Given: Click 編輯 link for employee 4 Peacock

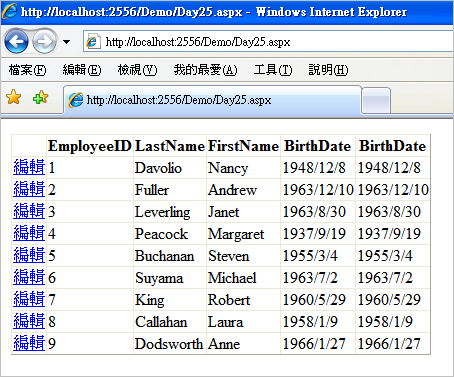Looking at the screenshot, I should (x=29, y=233).
